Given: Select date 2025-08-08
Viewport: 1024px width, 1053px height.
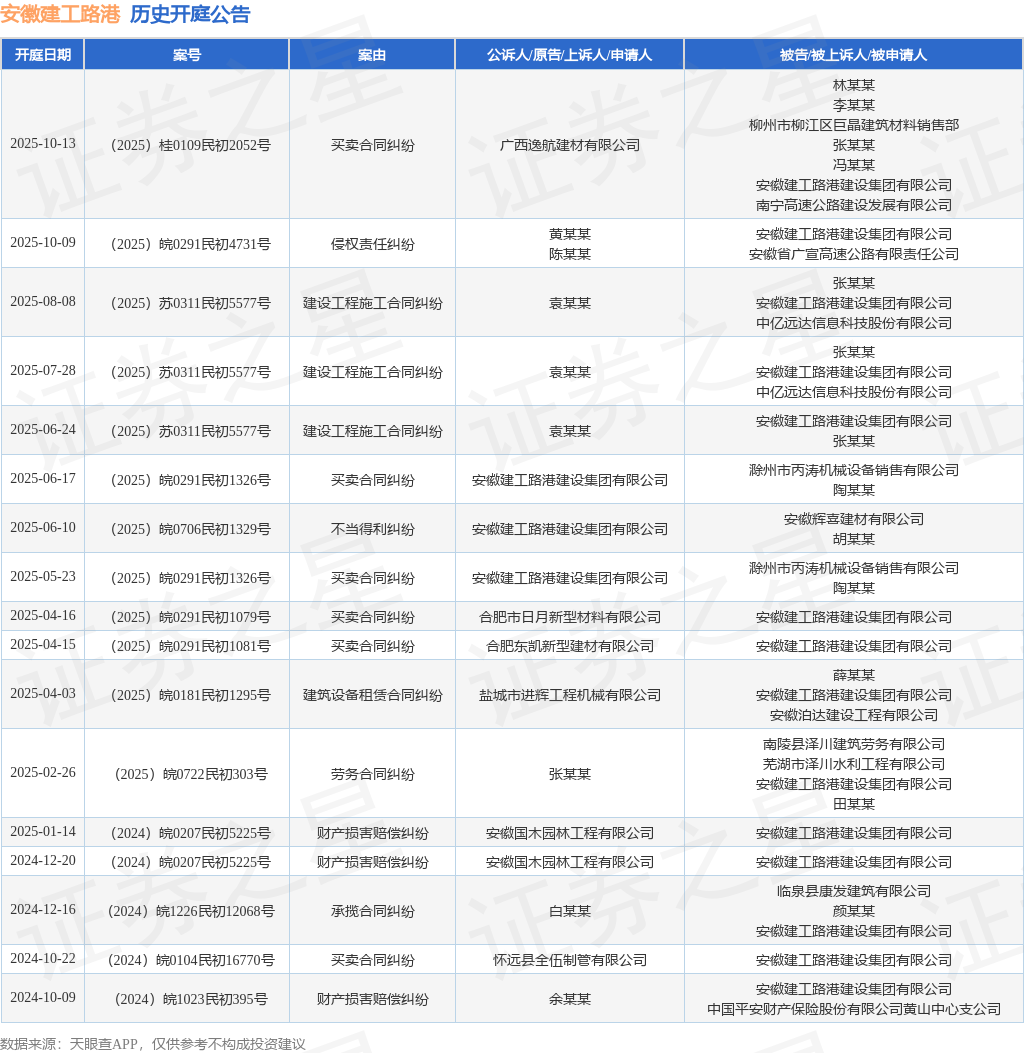Looking at the screenshot, I should coord(43,302).
